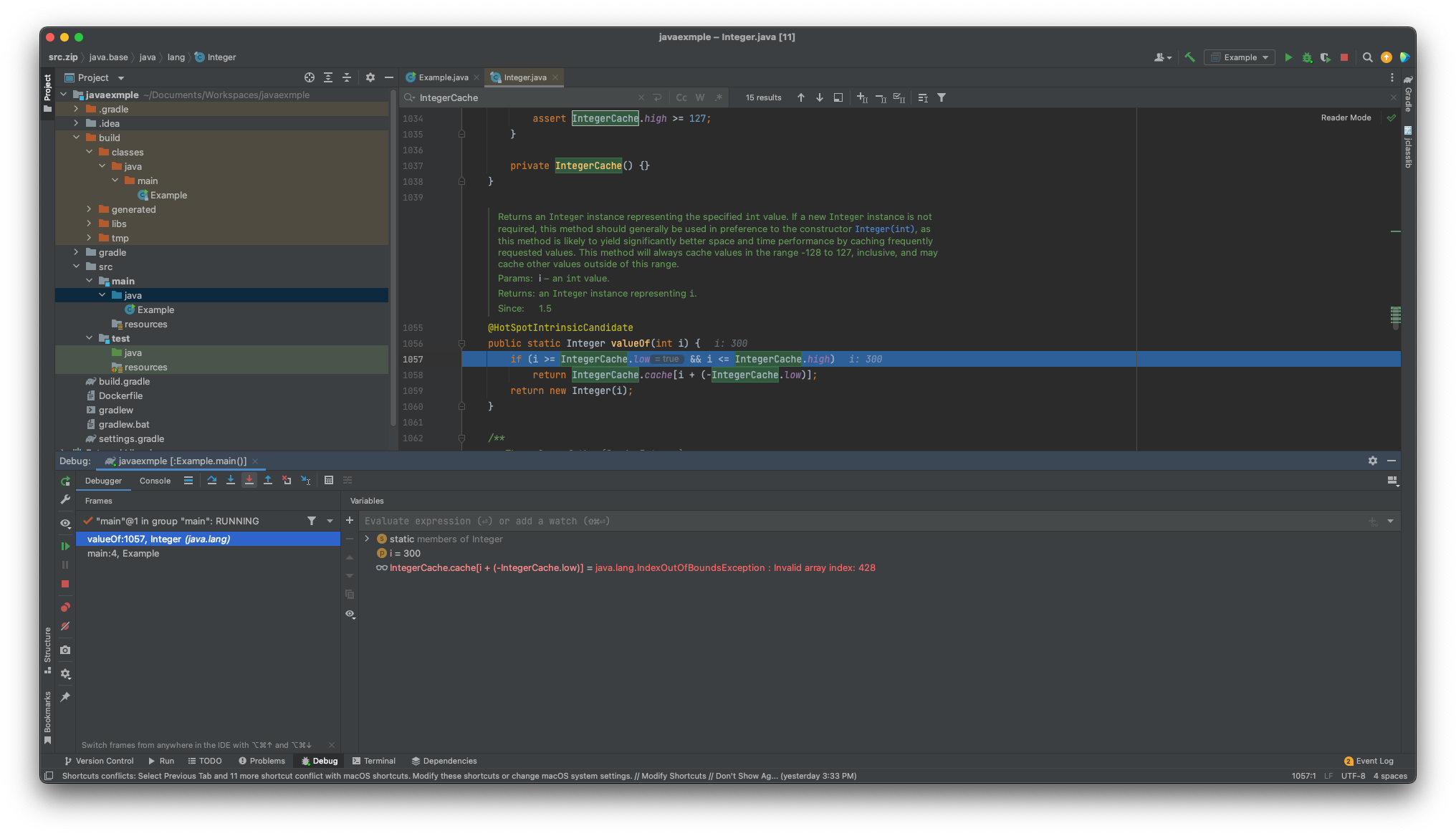Viewport: 1456px width, 836px height.
Task: Collapse the test folder
Action: coord(89,338)
